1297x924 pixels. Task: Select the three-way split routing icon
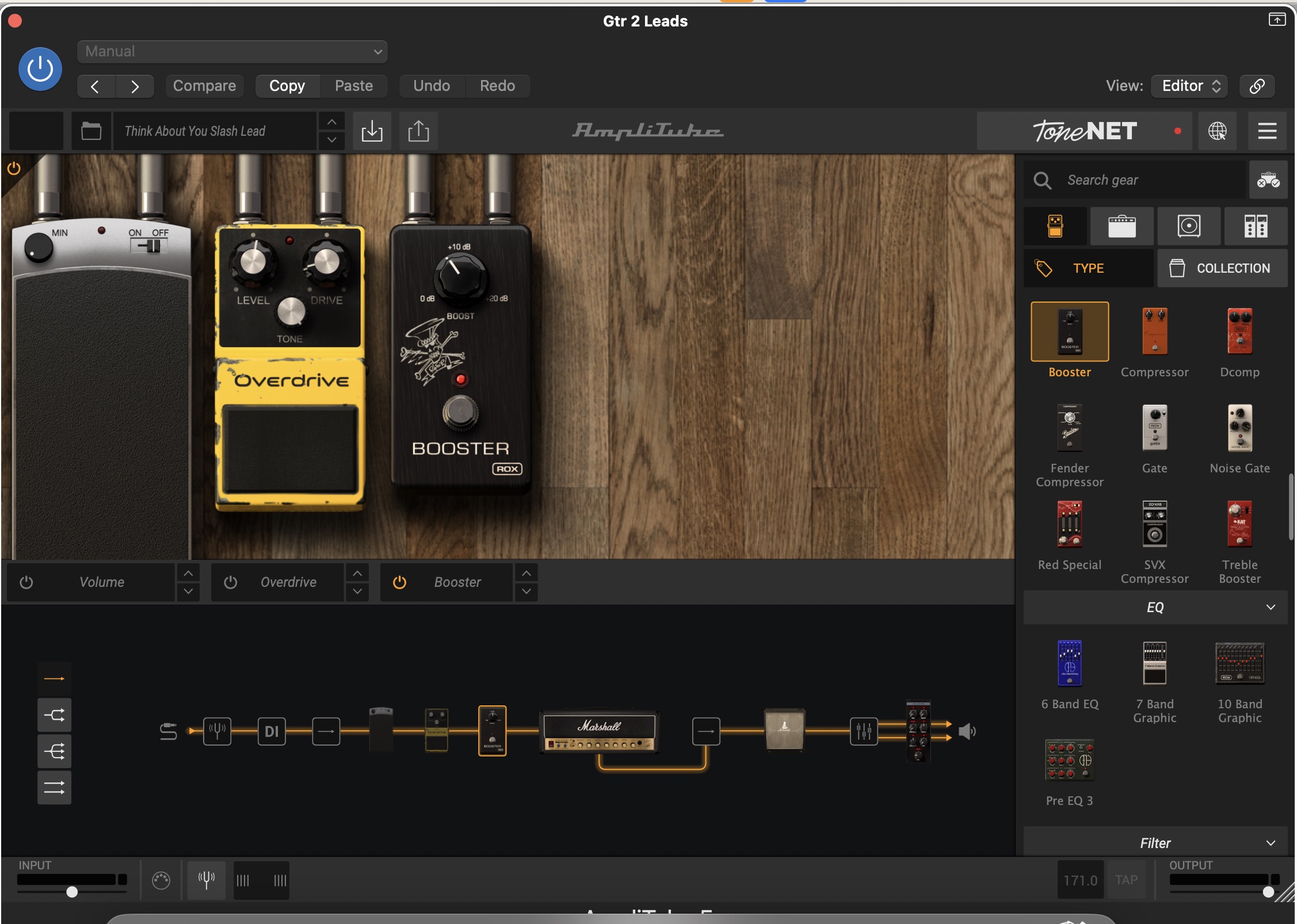54,751
